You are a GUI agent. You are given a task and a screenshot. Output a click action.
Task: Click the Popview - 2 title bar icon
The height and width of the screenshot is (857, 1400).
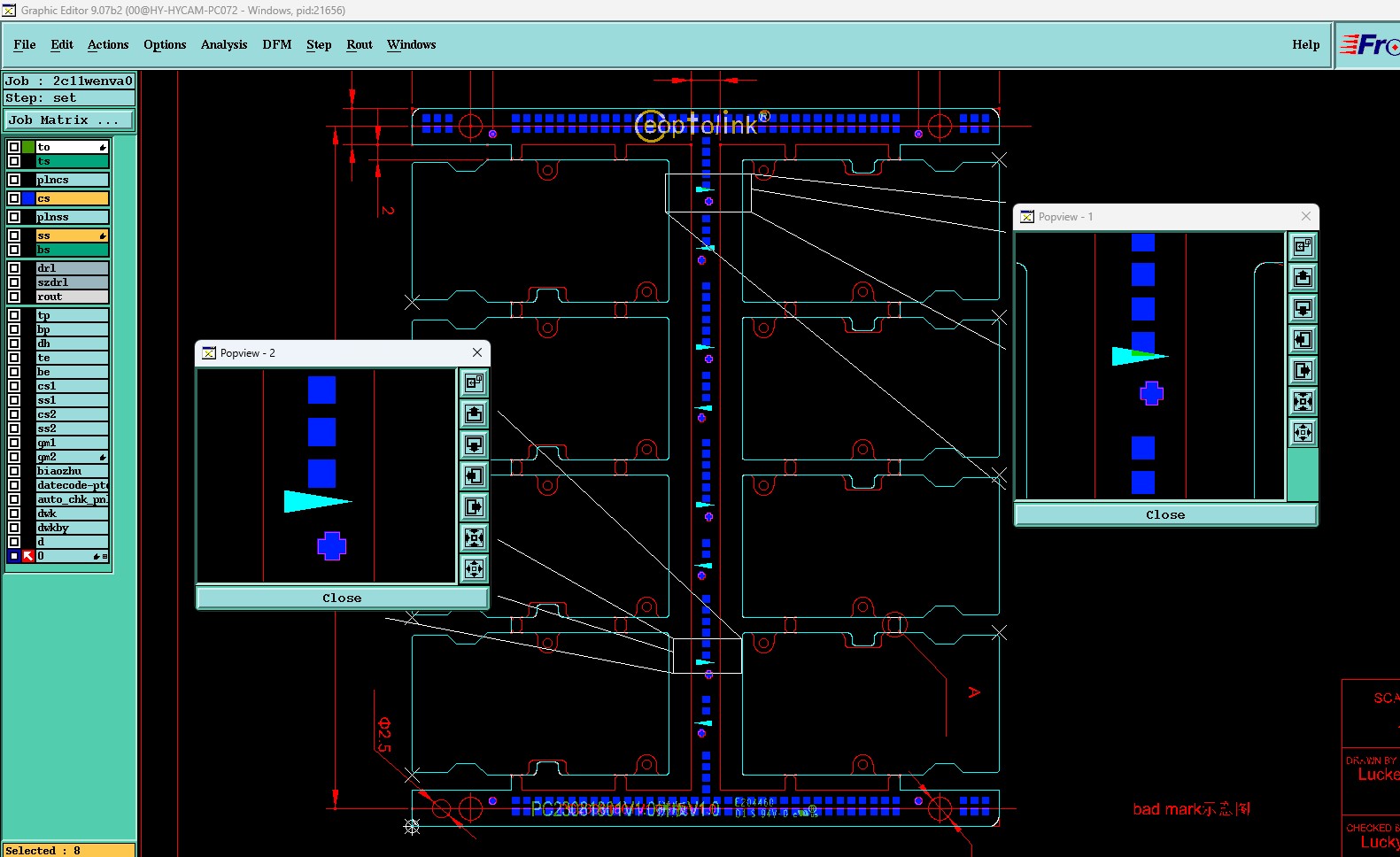(209, 353)
